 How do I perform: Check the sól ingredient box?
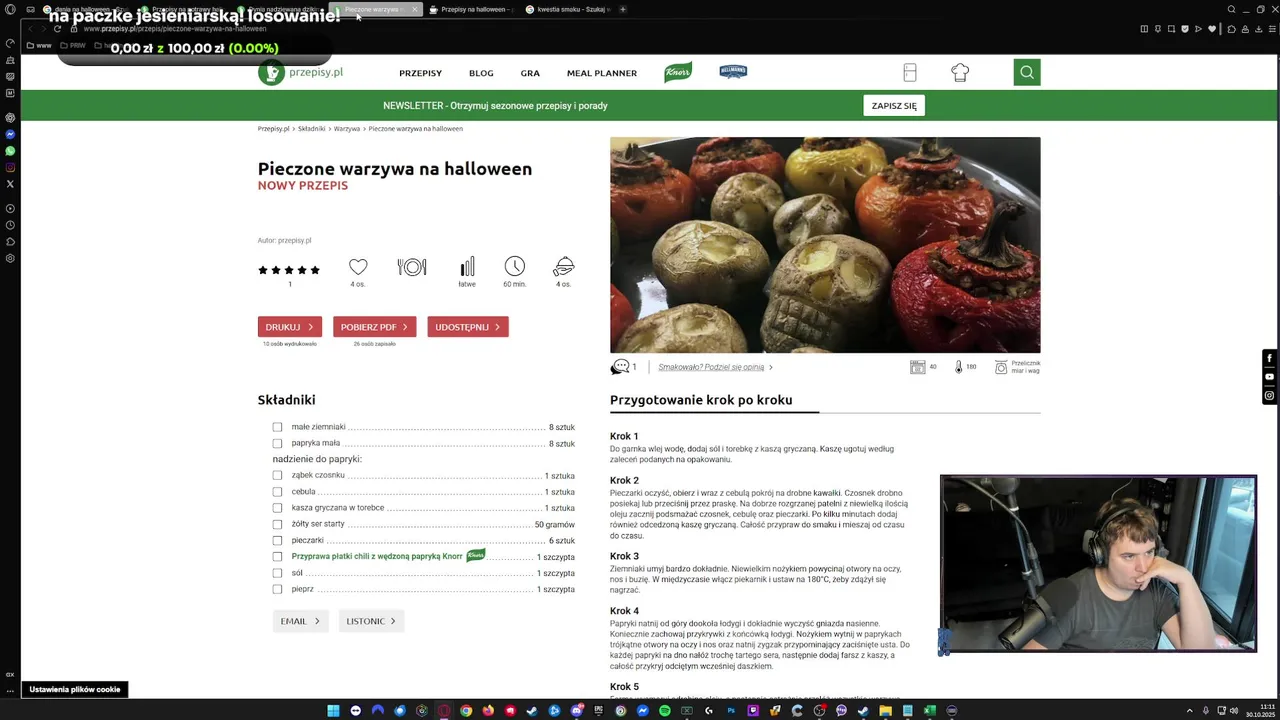pos(277,573)
